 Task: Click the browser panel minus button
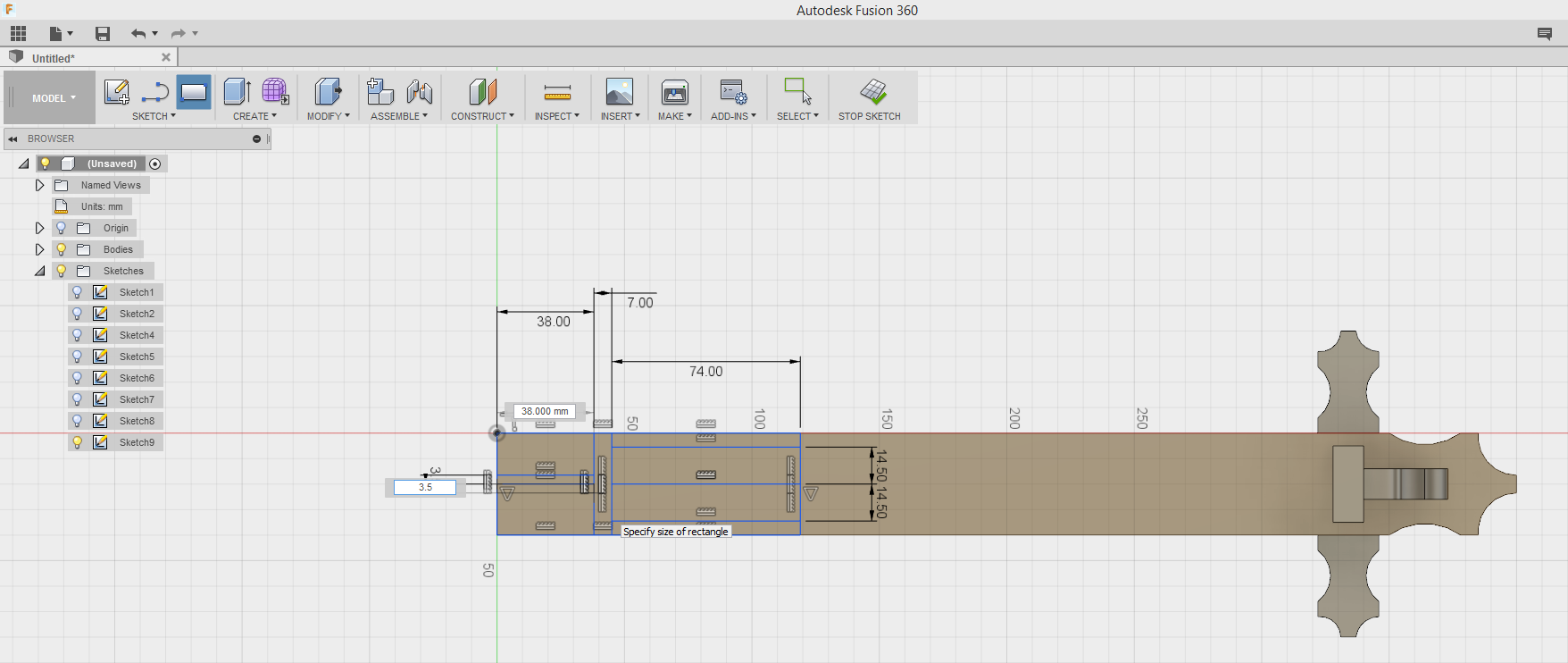coord(256,138)
